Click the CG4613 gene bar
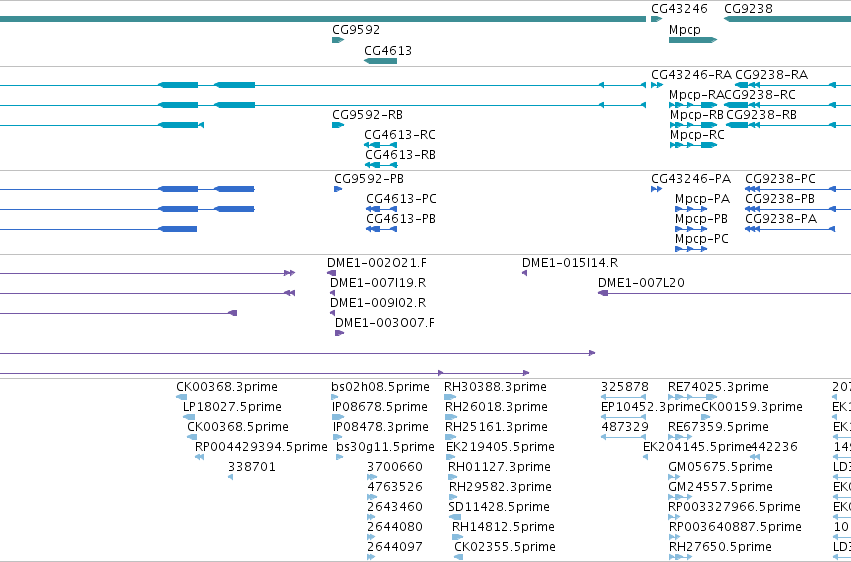The width and height of the screenshot is (851, 562). pyautogui.click(x=380, y=61)
